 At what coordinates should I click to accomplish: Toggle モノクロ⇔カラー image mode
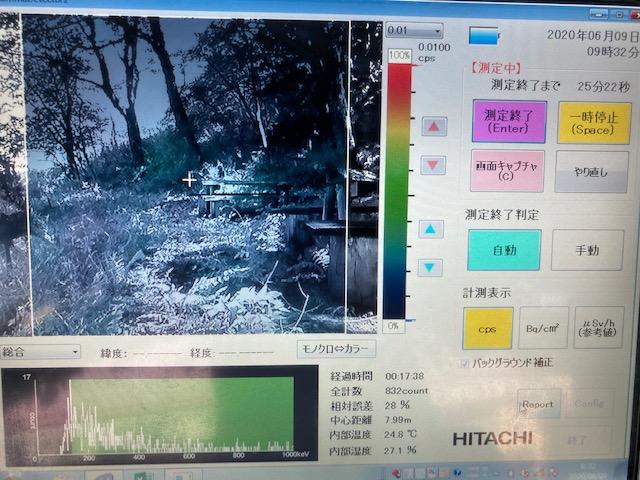(x=337, y=349)
